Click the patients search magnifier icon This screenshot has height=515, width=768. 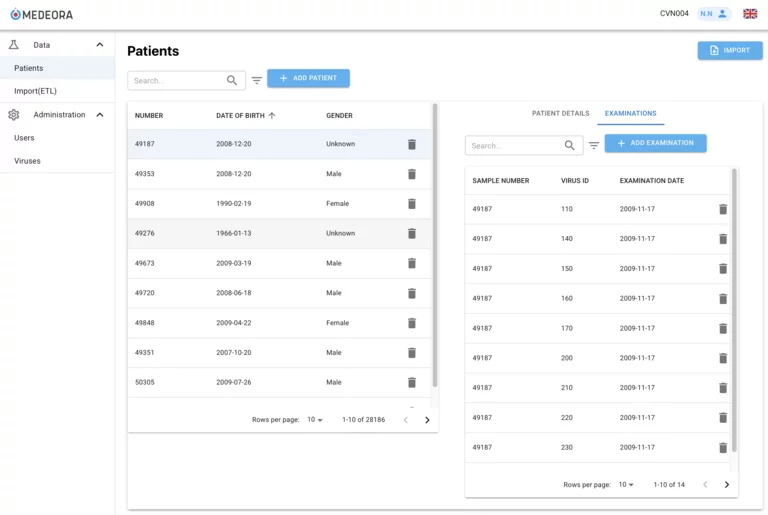click(232, 80)
